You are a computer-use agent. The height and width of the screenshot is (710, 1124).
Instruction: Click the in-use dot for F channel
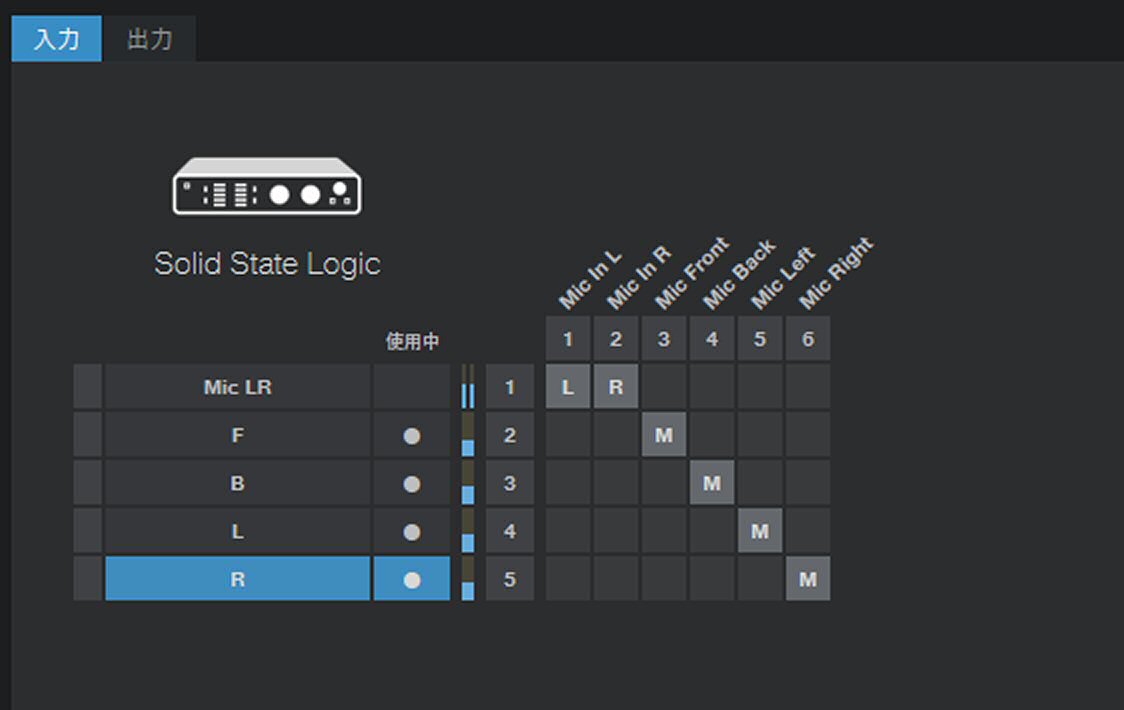[411, 435]
